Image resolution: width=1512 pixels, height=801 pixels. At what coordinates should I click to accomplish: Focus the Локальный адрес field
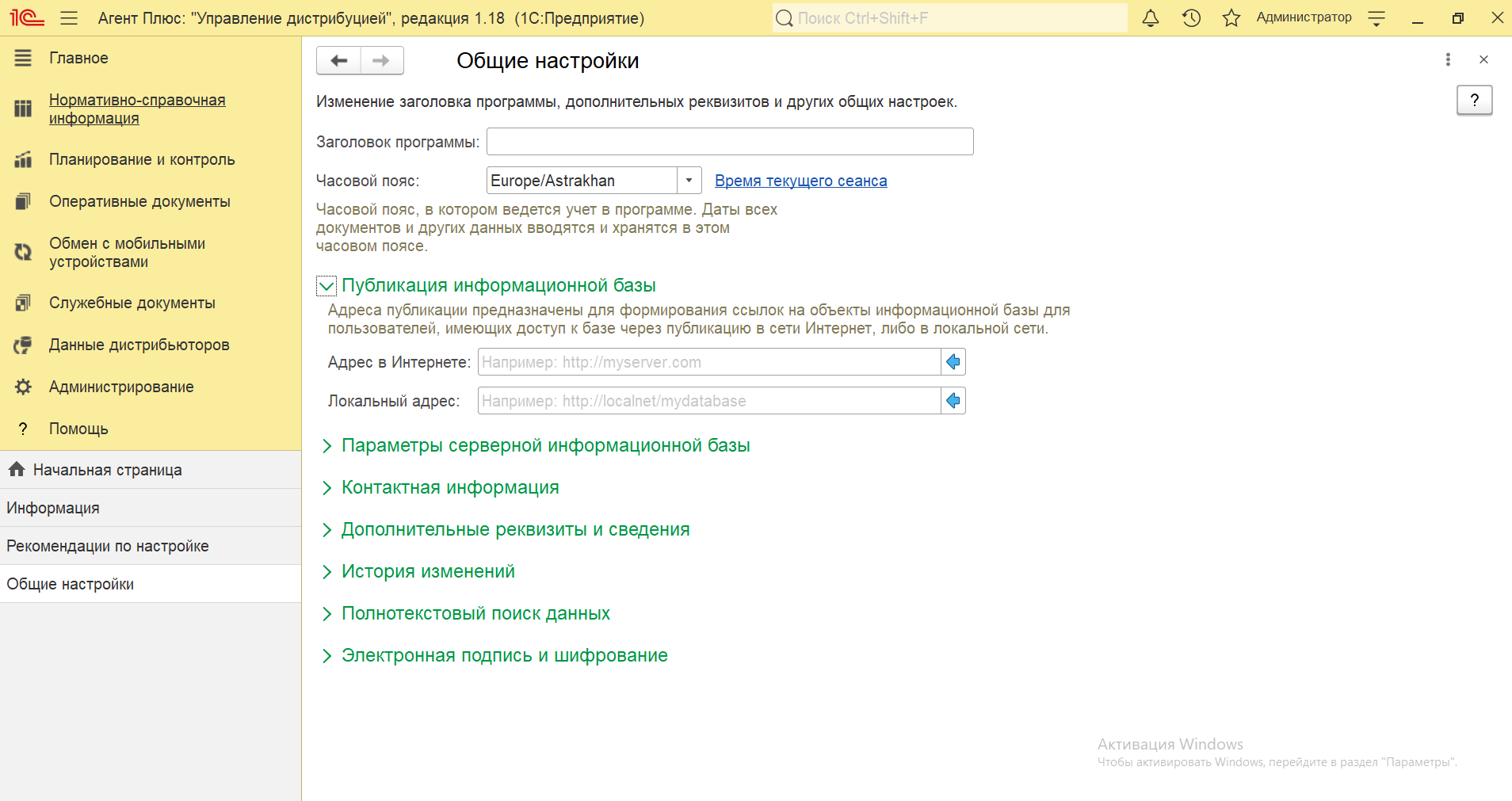click(709, 401)
